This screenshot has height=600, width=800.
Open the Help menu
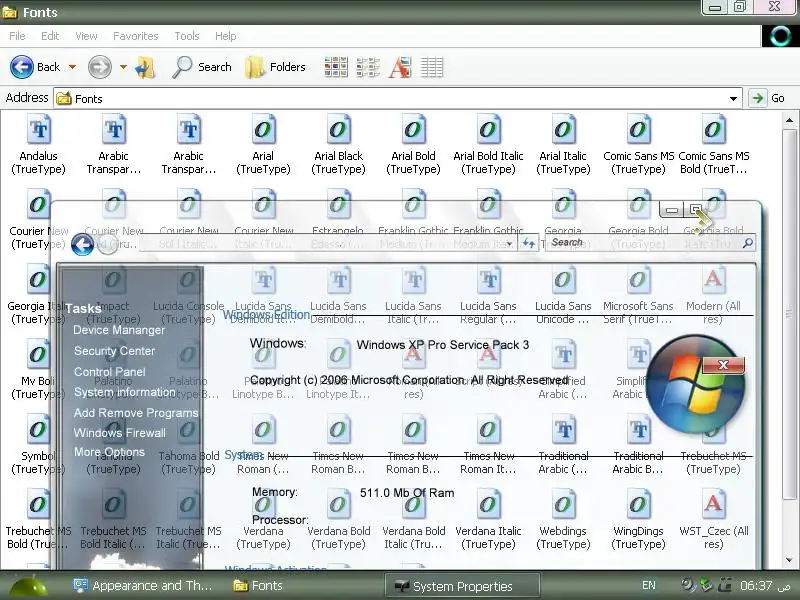pos(226,36)
